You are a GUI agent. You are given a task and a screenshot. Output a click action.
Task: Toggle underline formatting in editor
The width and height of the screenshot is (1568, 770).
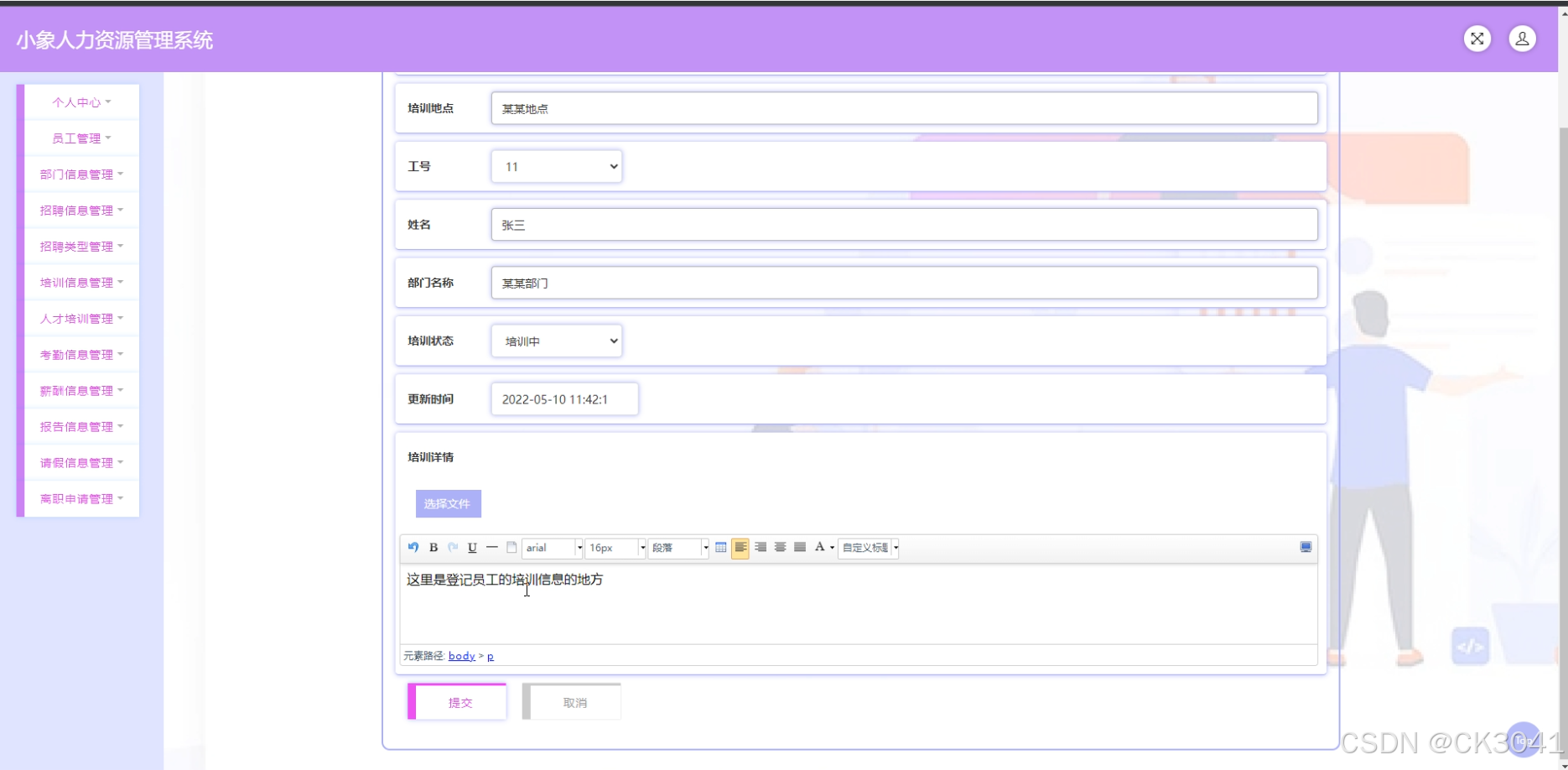(472, 548)
